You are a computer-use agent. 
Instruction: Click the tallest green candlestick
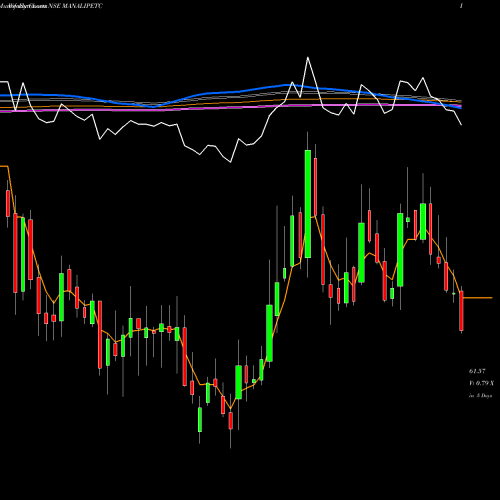pyautogui.click(x=308, y=204)
